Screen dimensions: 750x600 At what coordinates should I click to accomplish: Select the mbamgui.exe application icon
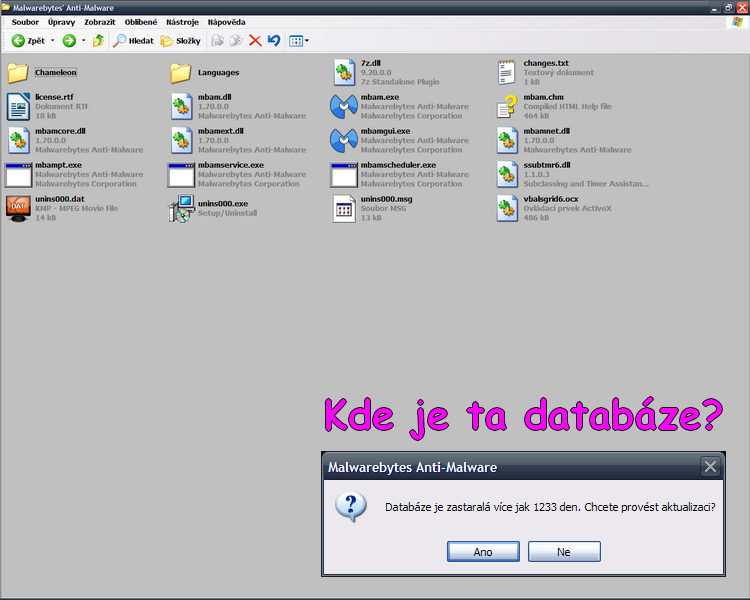343,141
